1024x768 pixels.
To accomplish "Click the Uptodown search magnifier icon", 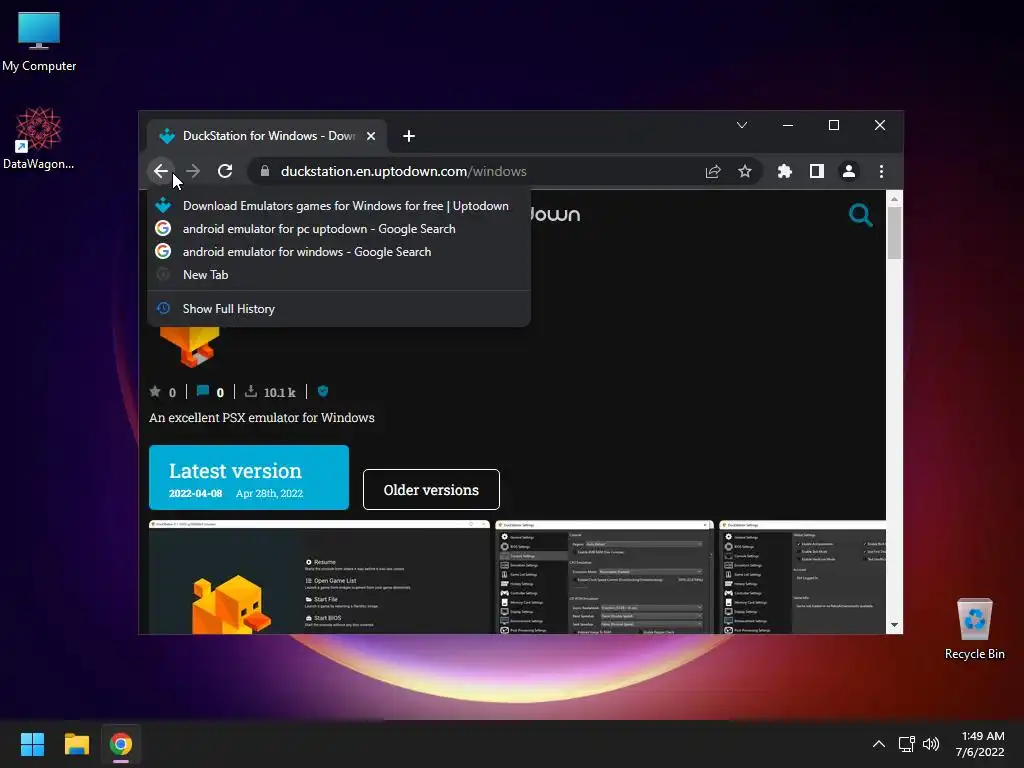I will click(x=860, y=215).
